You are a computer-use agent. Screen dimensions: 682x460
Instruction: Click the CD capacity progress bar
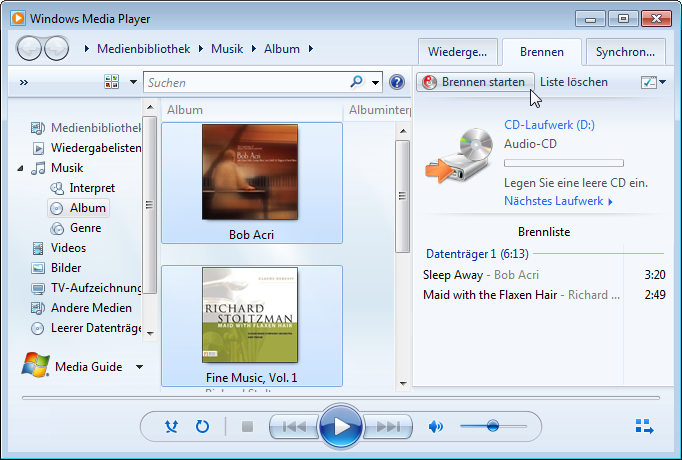click(564, 163)
